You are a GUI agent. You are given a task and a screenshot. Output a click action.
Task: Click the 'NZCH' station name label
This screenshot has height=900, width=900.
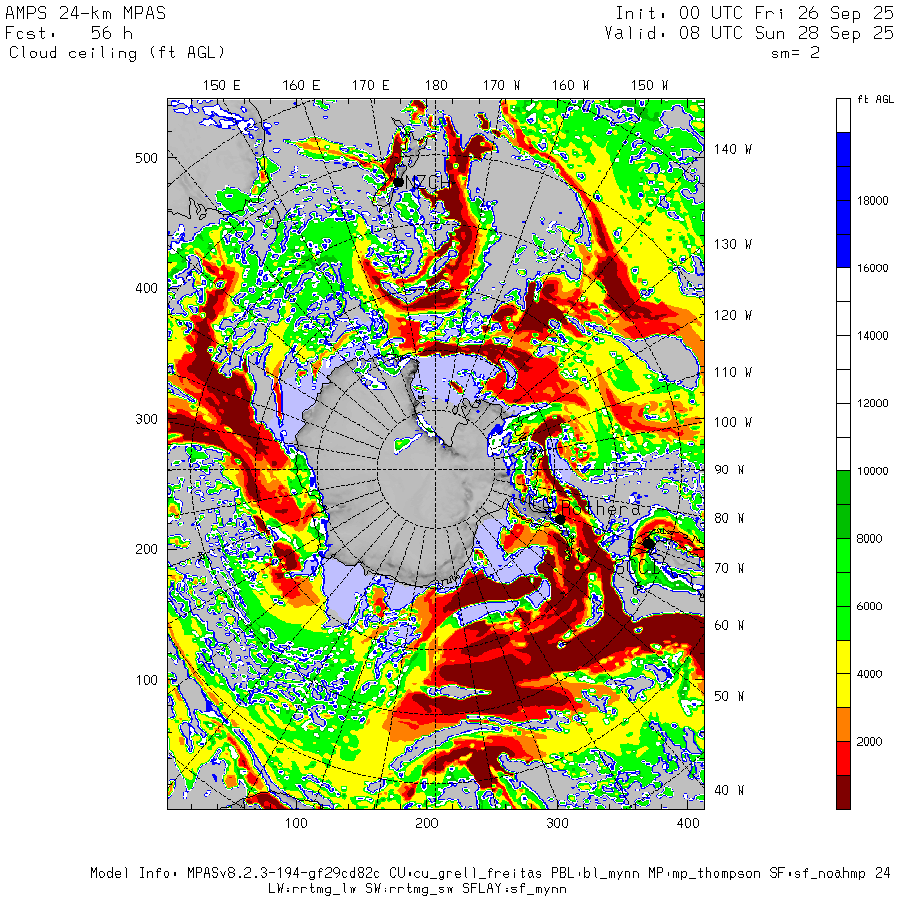coord(428,182)
